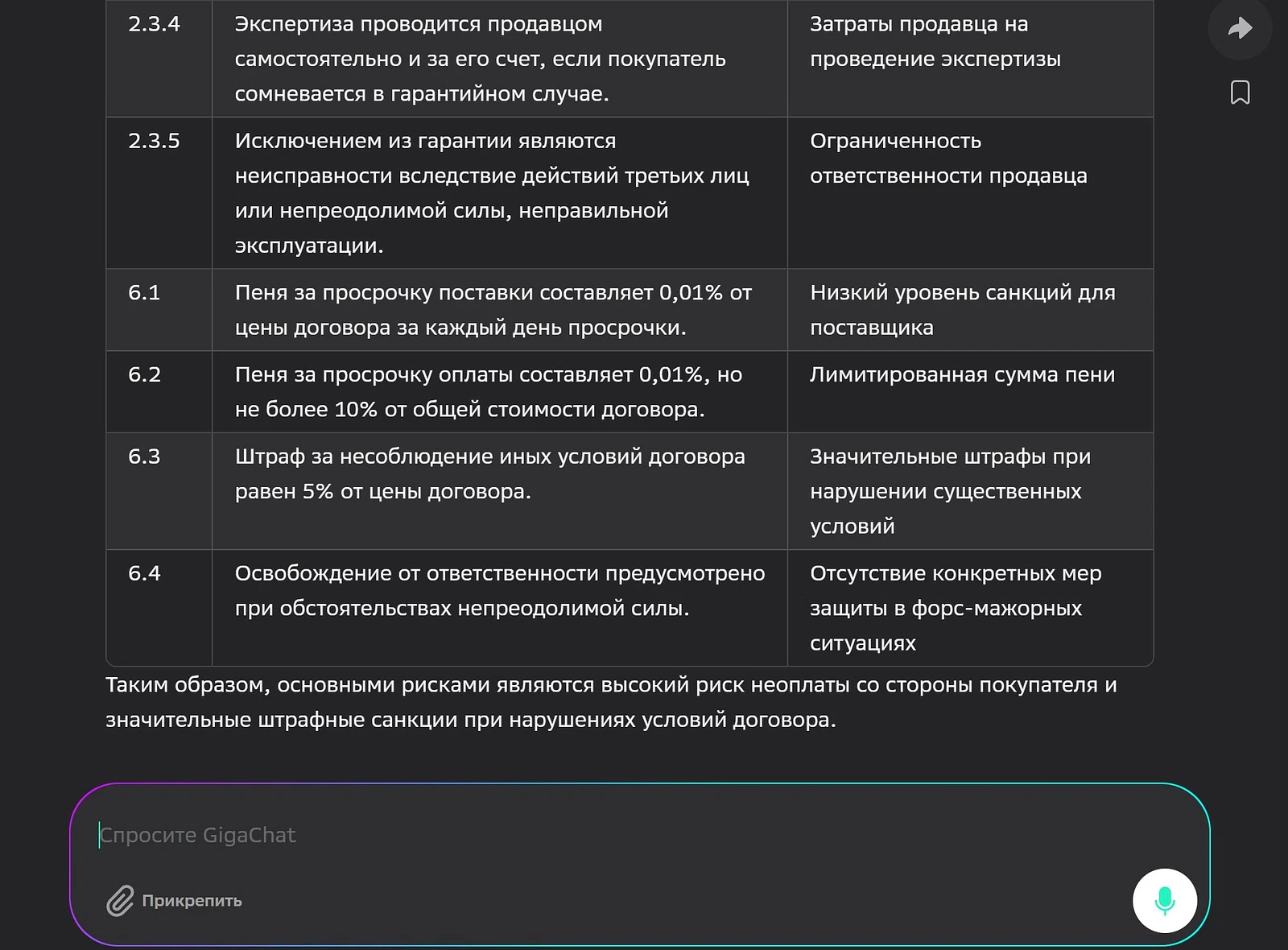The width and height of the screenshot is (1288, 950).
Task: Click the Прикрепить button
Action: pos(175,901)
